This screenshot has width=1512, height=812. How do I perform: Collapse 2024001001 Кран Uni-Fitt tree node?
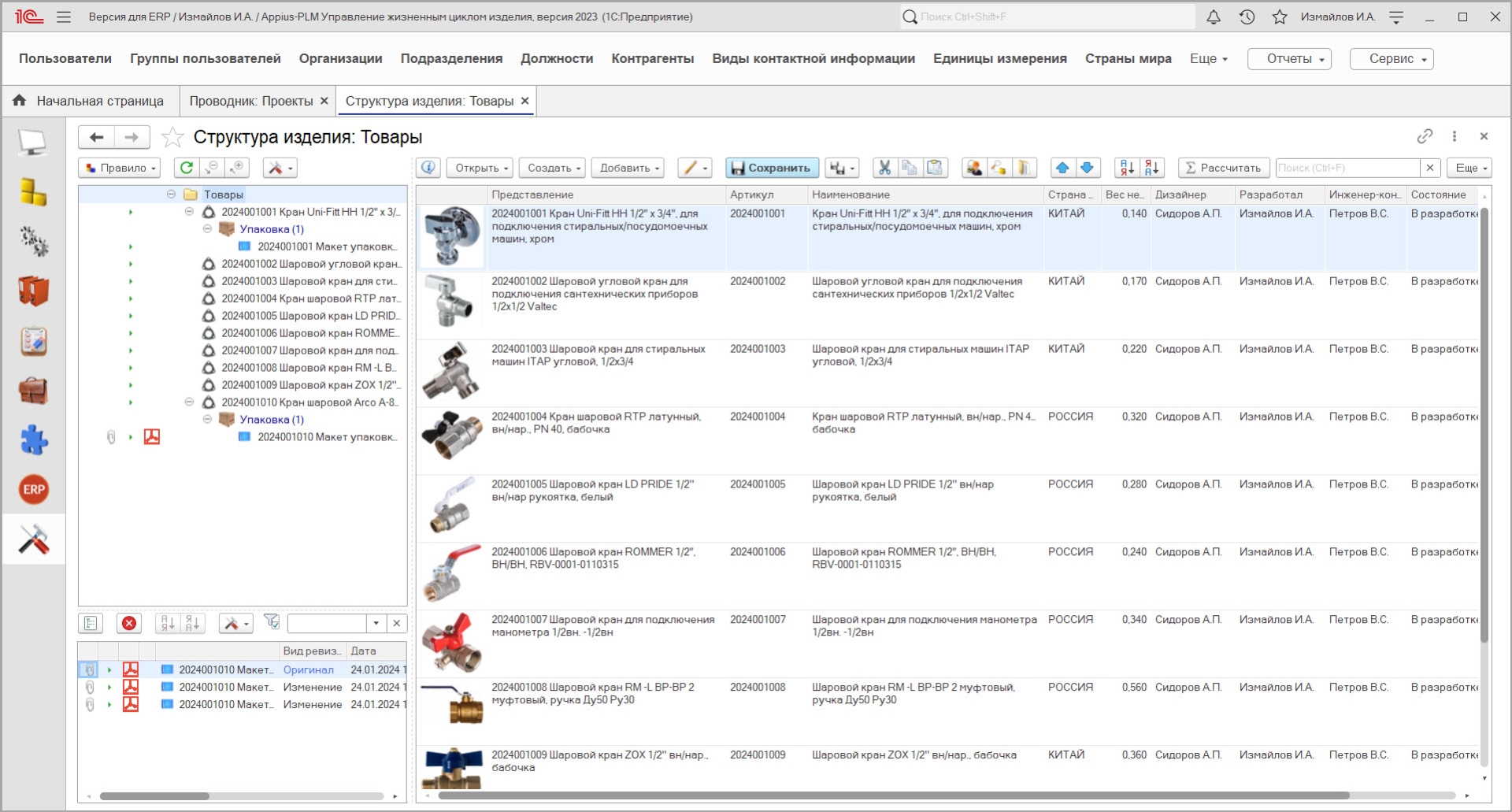click(189, 212)
